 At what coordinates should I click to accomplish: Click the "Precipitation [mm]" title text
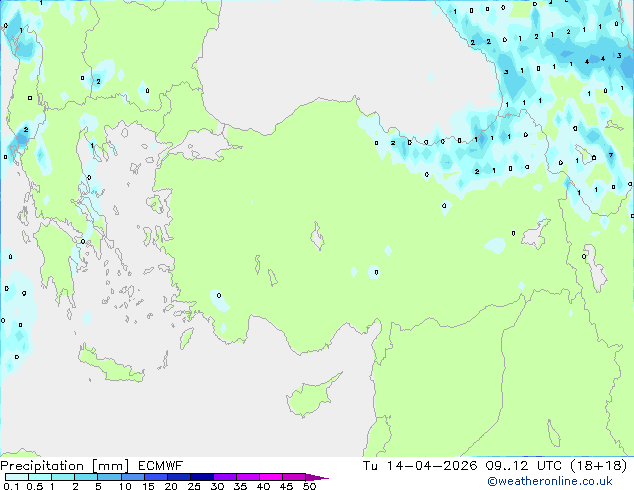point(64,466)
